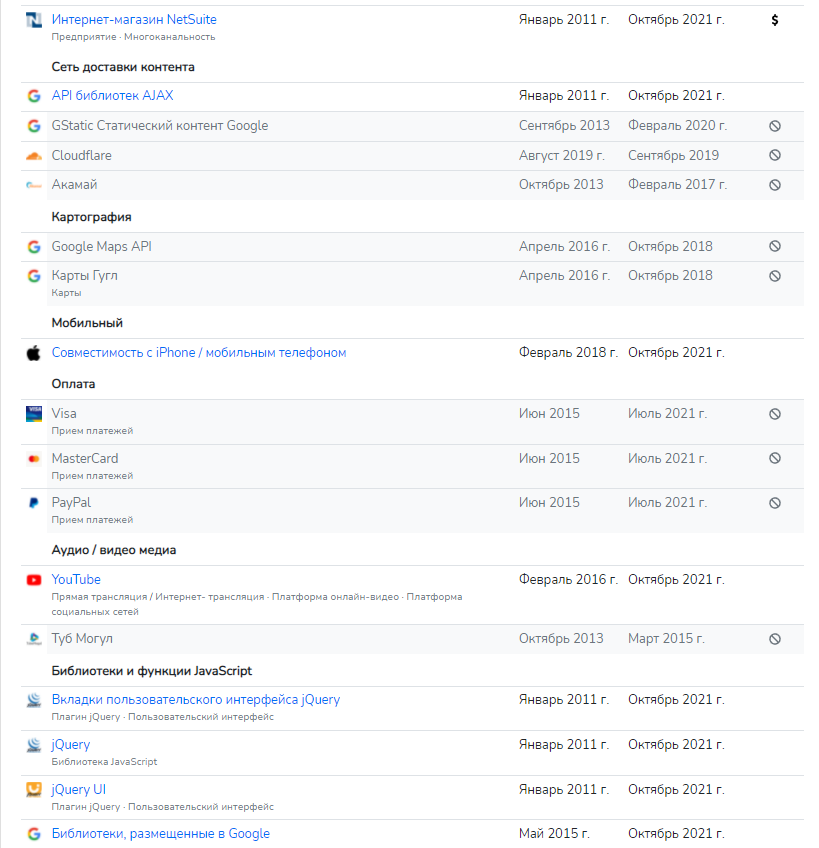Open the Интернет-магазин NetSuite link
The image size is (819, 848).
coord(134,20)
